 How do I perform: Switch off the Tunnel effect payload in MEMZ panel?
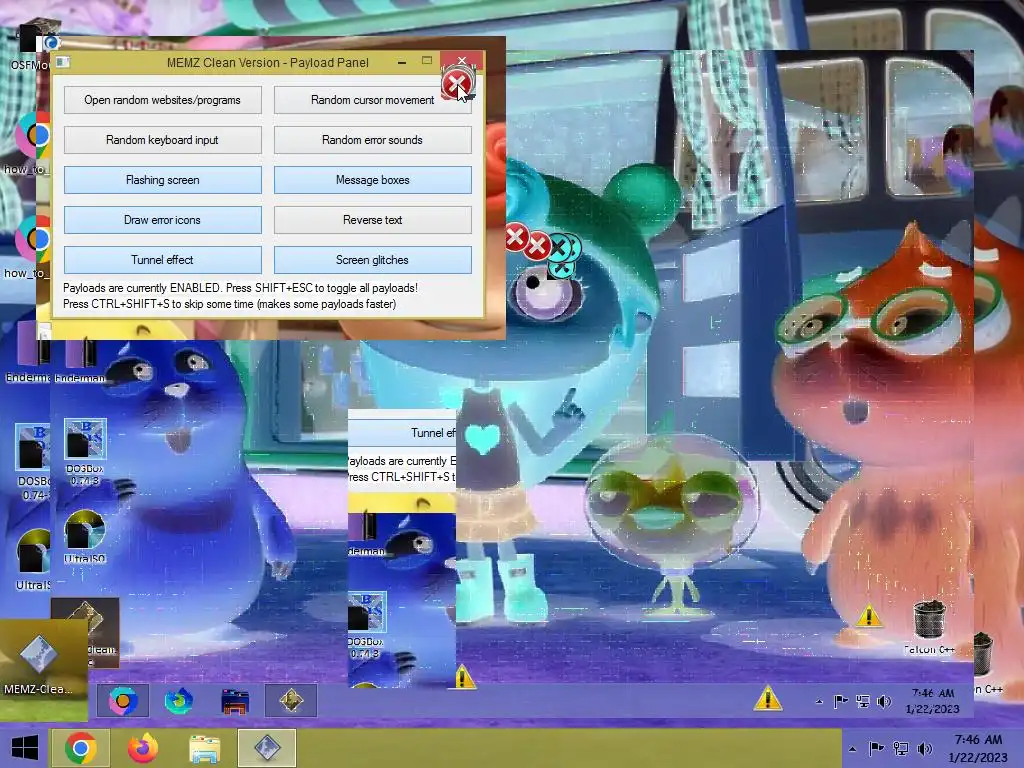163,260
